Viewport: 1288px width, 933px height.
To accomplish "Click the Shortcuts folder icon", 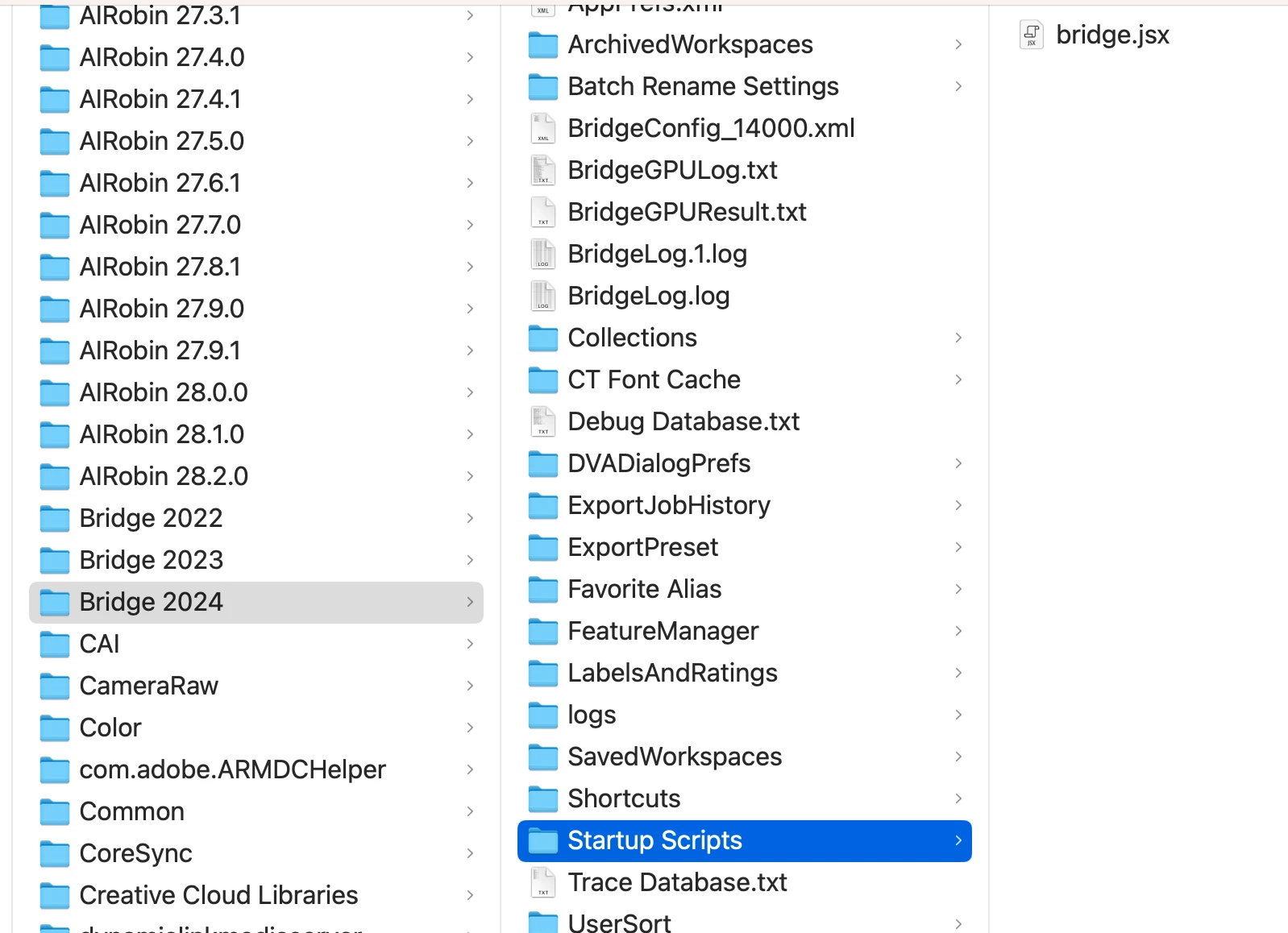I will tap(542, 799).
